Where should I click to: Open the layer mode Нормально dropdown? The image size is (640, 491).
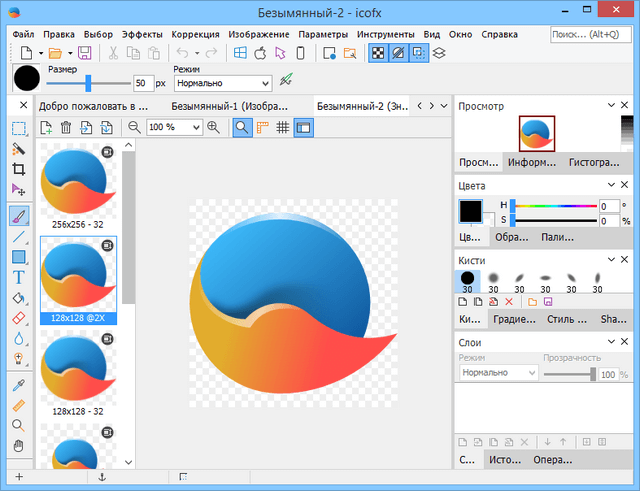(x=498, y=372)
